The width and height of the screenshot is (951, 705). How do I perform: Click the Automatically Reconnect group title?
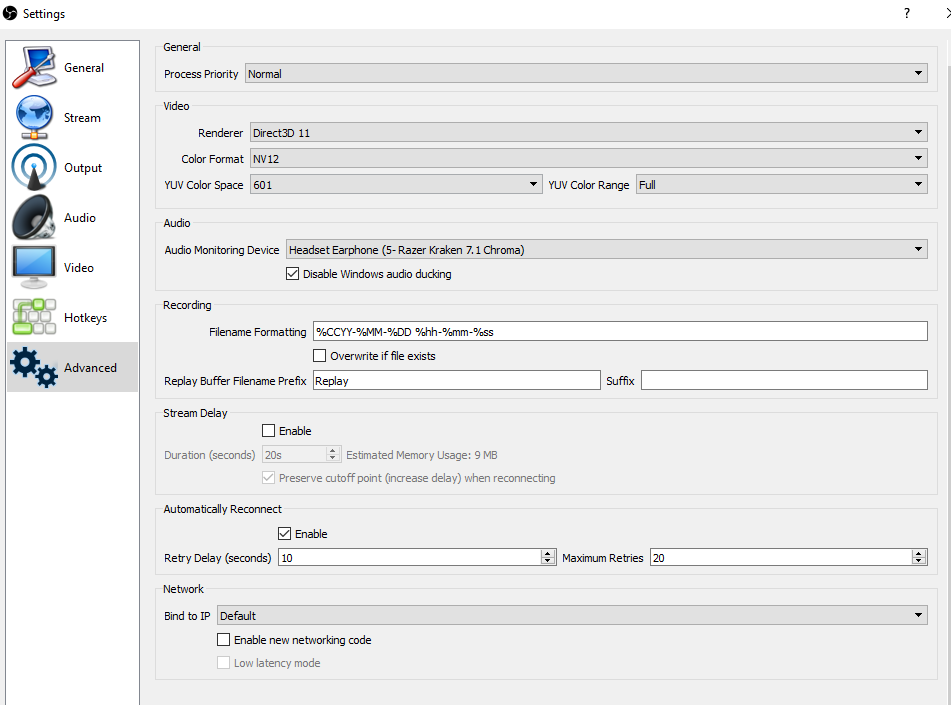(222, 509)
